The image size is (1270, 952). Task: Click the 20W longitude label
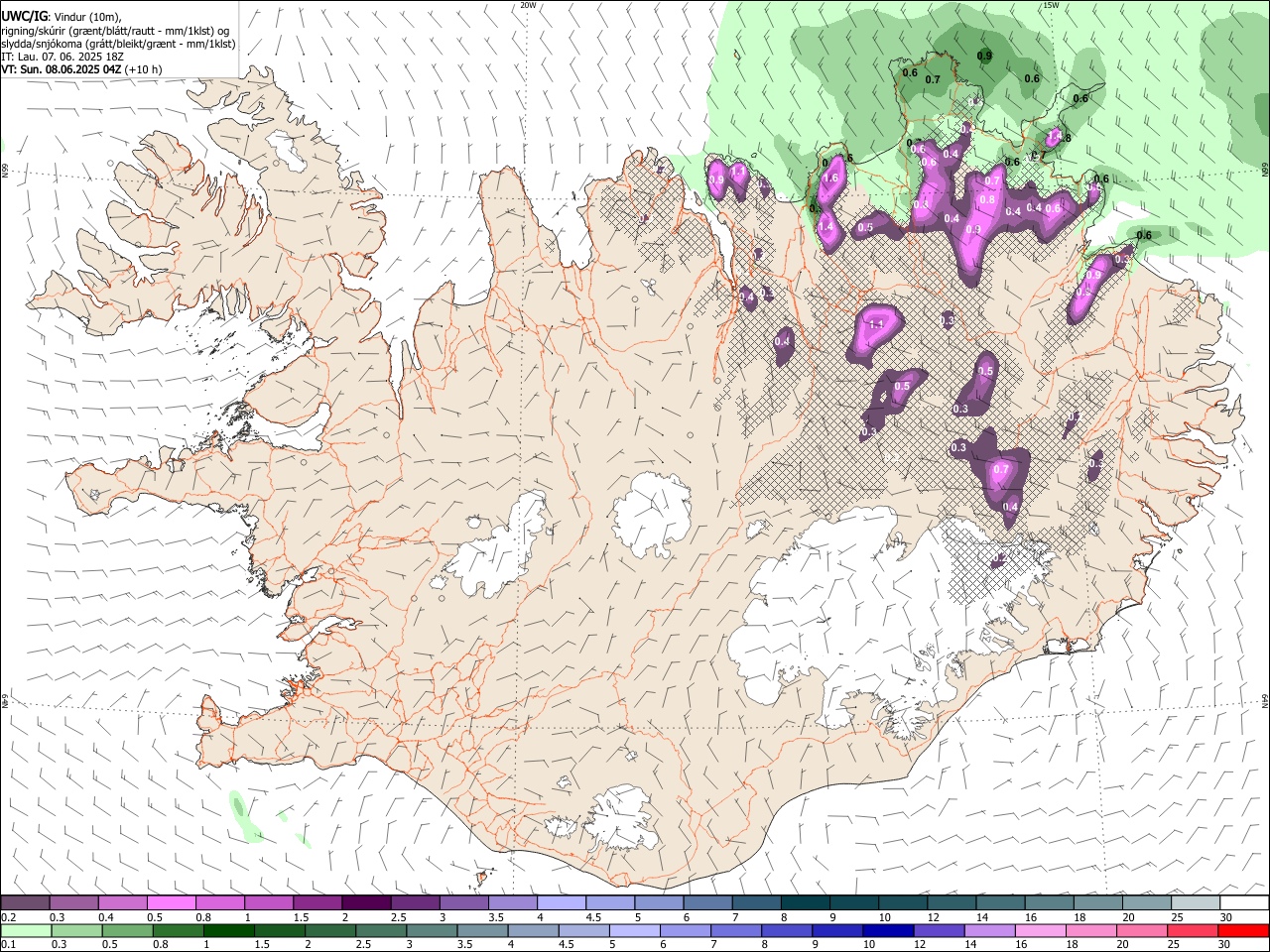528,5
